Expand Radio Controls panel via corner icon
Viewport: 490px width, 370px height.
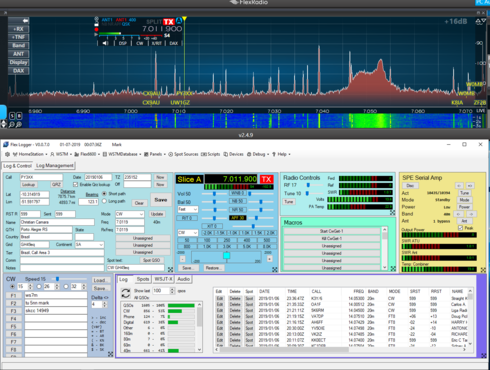click(x=393, y=212)
